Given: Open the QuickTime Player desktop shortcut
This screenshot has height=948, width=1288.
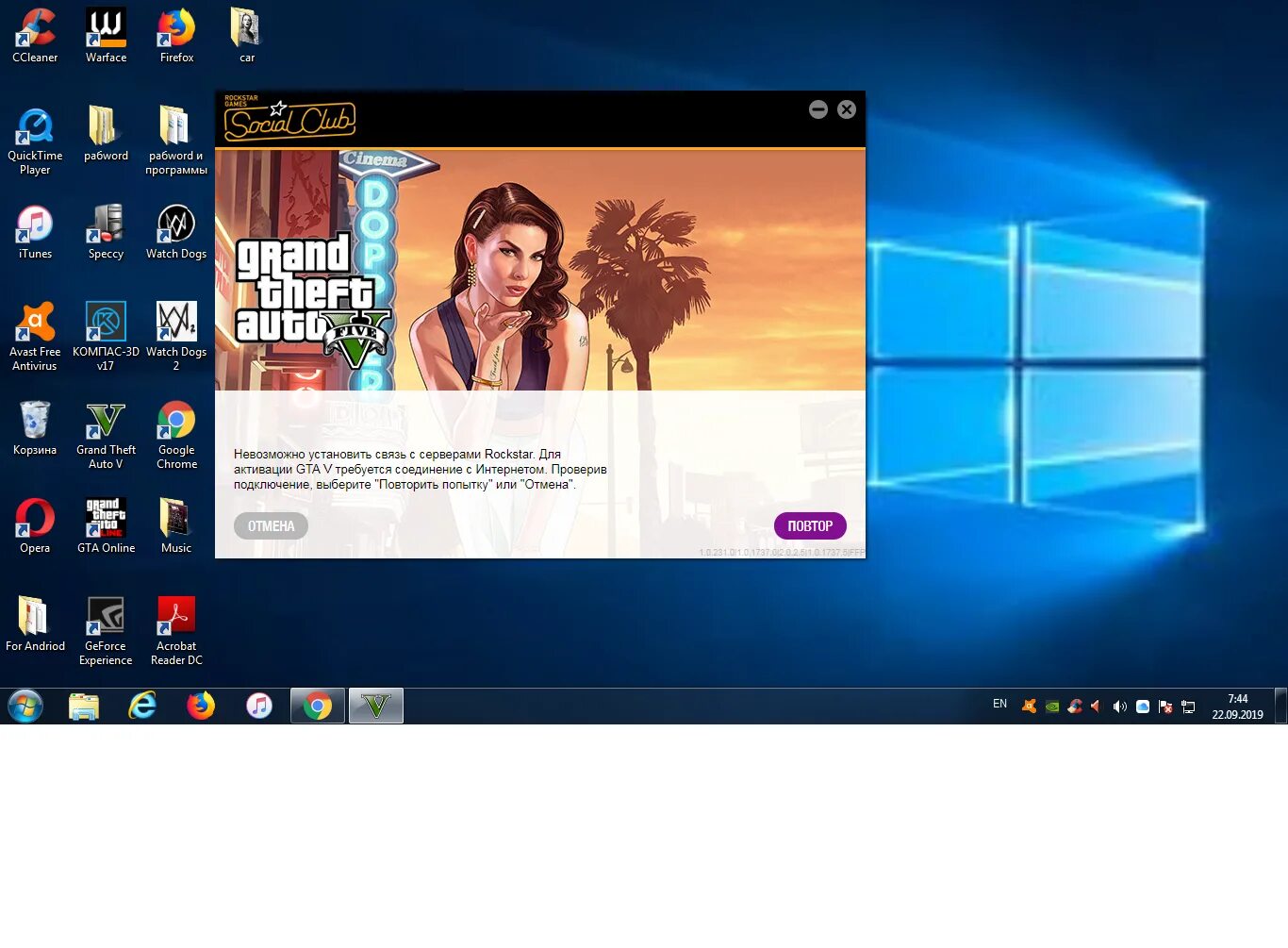Looking at the screenshot, I should click(x=35, y=141).
